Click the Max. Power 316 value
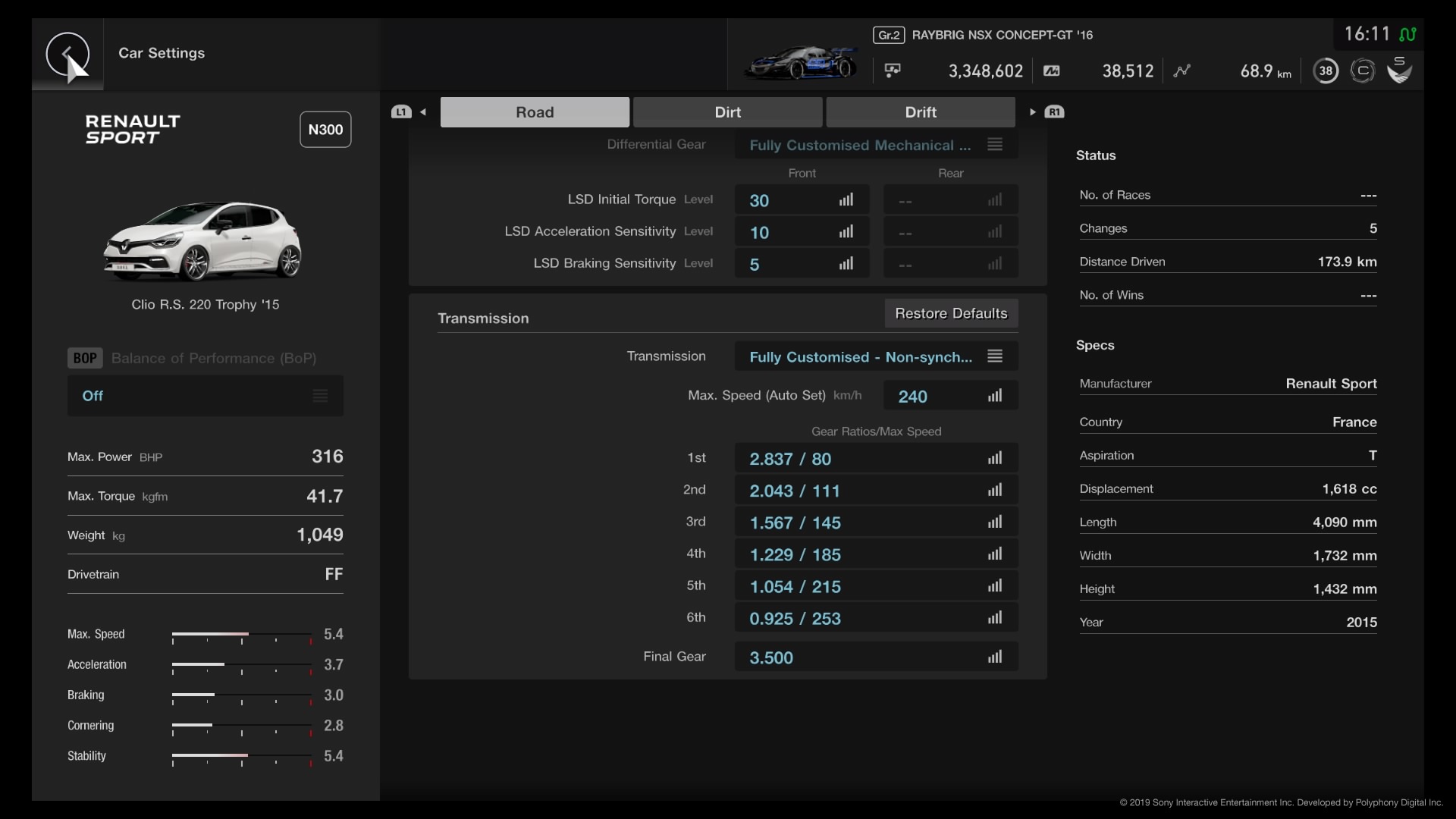This screenshot has height=819, width=1456. coord(328,457)
